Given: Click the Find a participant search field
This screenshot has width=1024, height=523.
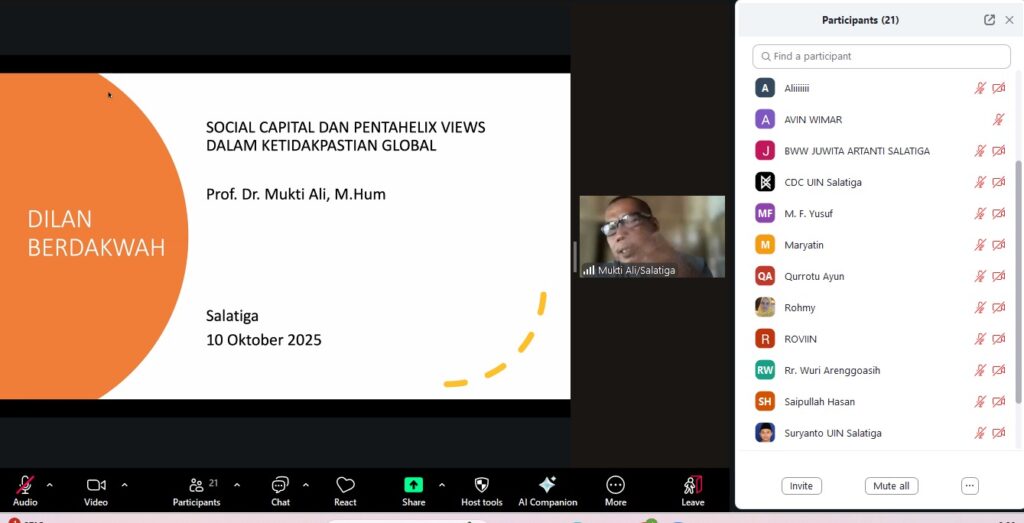Looking at the screenshot, I should (881, 57).
